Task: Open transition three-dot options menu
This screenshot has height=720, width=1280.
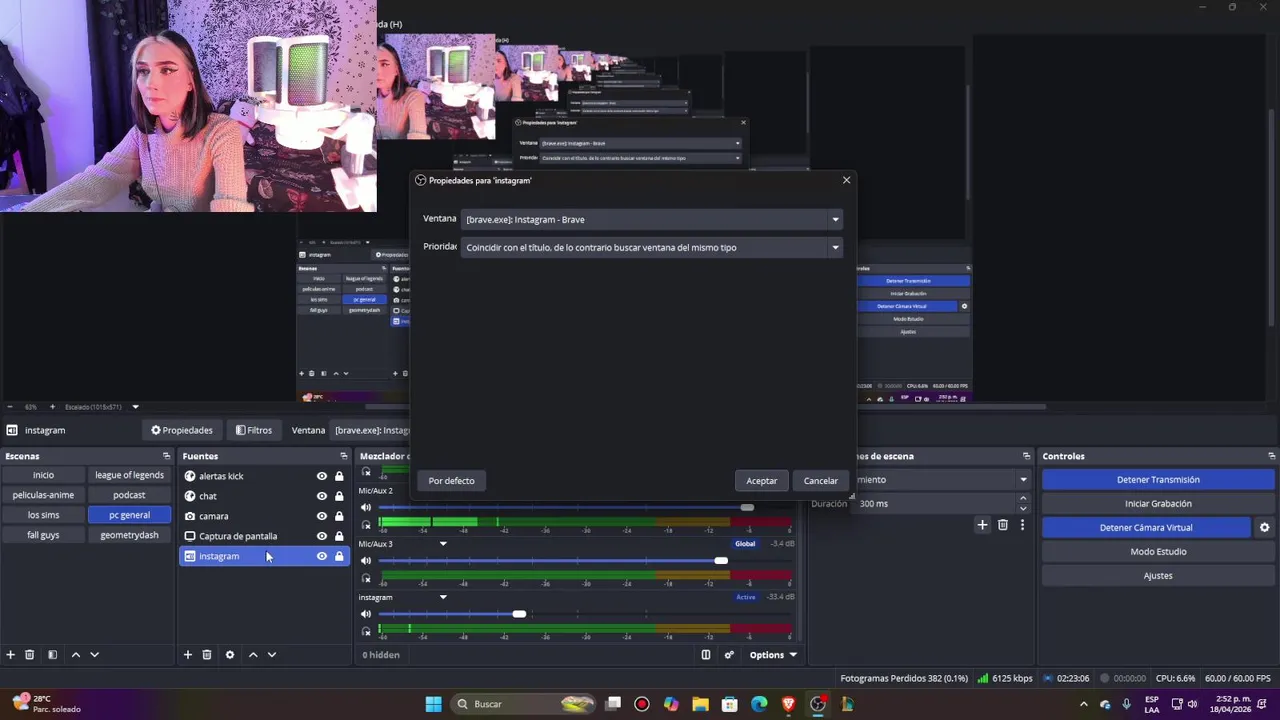Action: coord(1022,525)
